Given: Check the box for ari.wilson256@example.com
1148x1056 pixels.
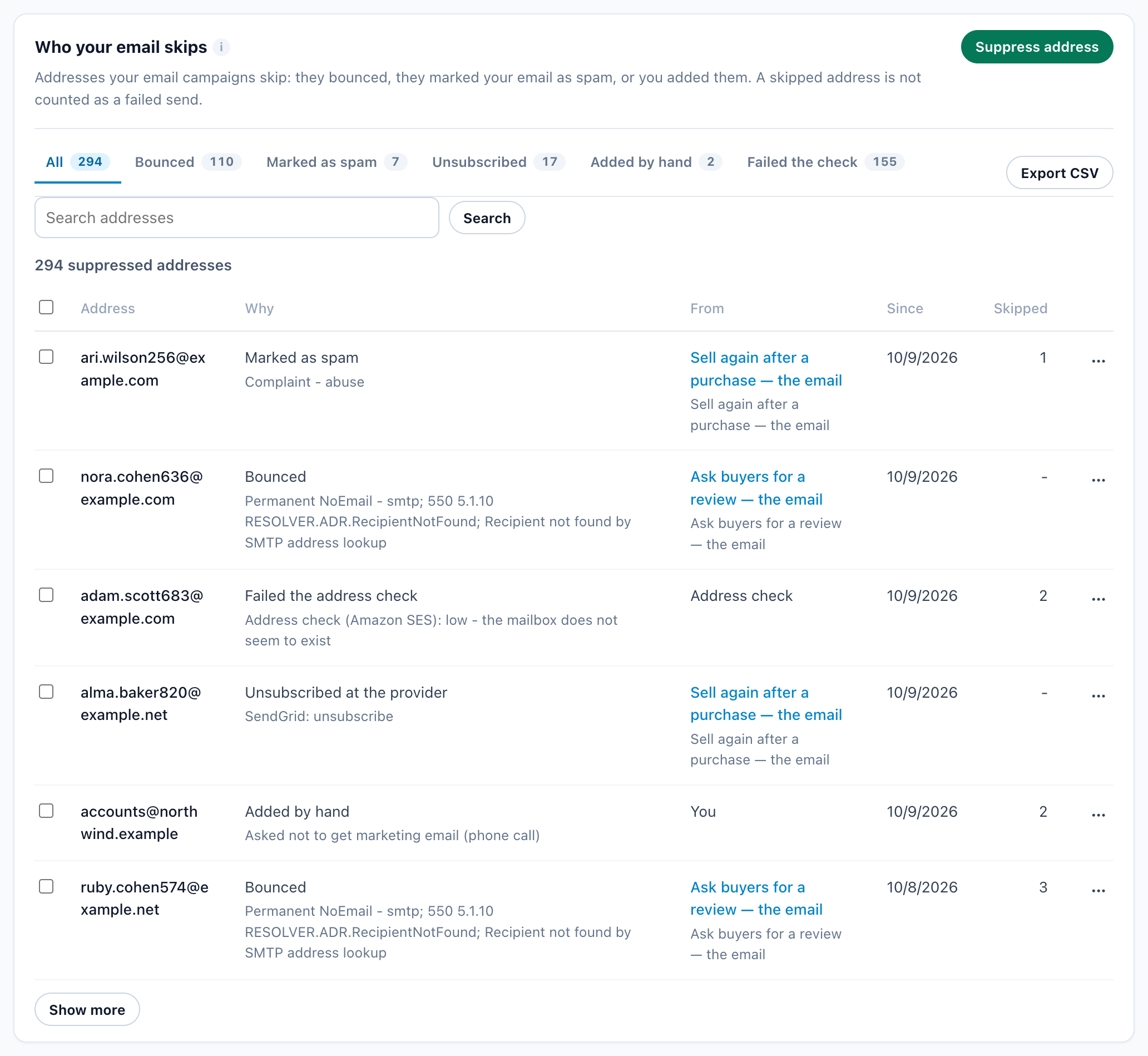Looking at the screenshot, I should pos(46,357).
